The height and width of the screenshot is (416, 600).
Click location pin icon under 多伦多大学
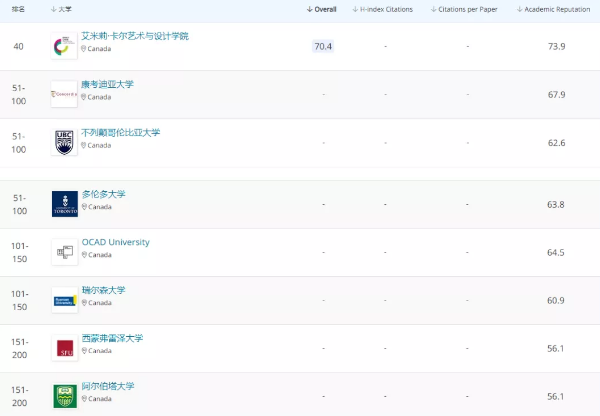84,207
